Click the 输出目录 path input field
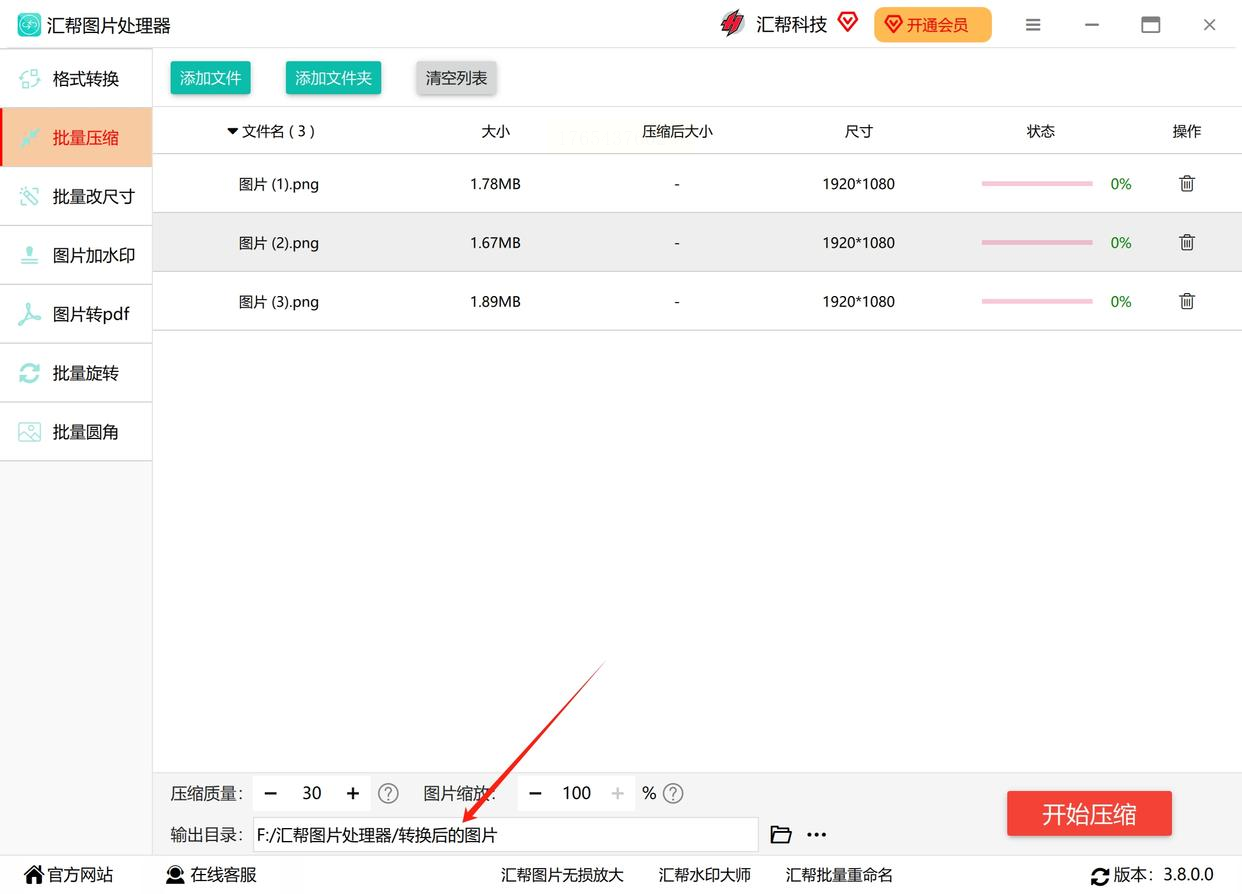 click(505, 835)
